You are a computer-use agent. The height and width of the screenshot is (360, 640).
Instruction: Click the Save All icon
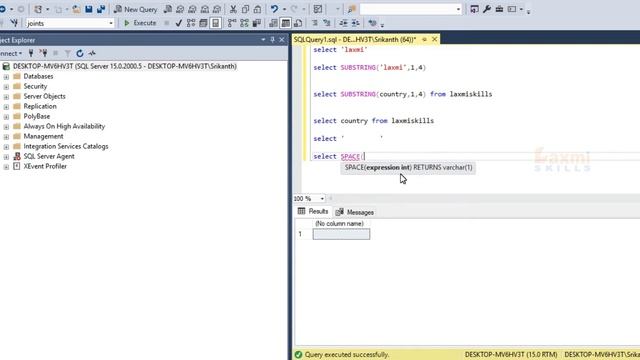pyautogui.click(x=101, y=9)
